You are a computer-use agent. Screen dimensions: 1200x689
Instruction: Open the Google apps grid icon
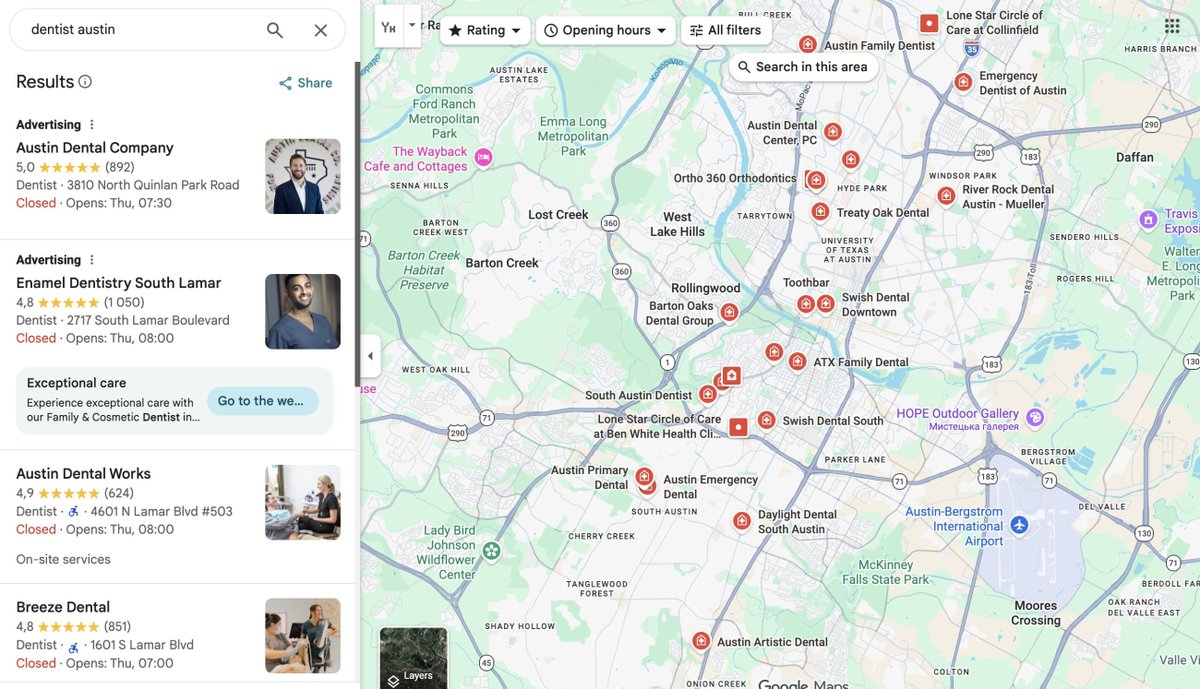(1172, 26)
